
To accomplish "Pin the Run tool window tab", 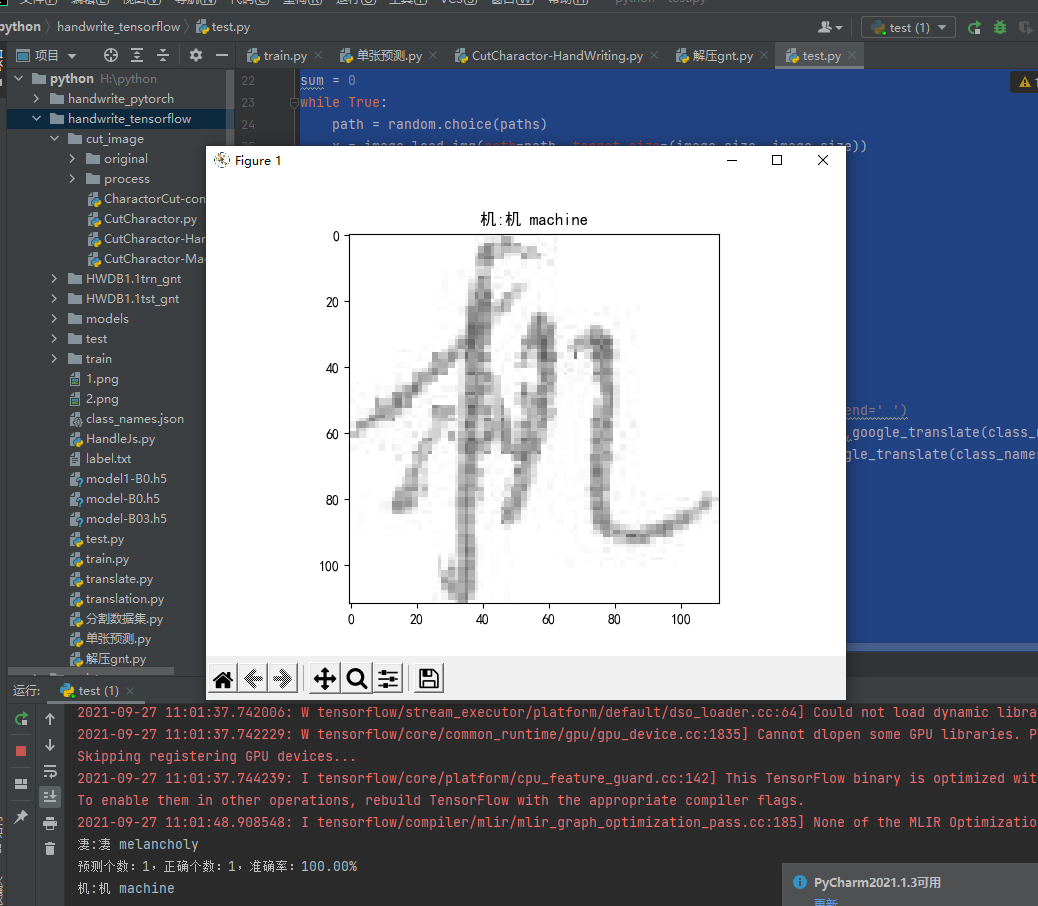I will pos(21,818).
